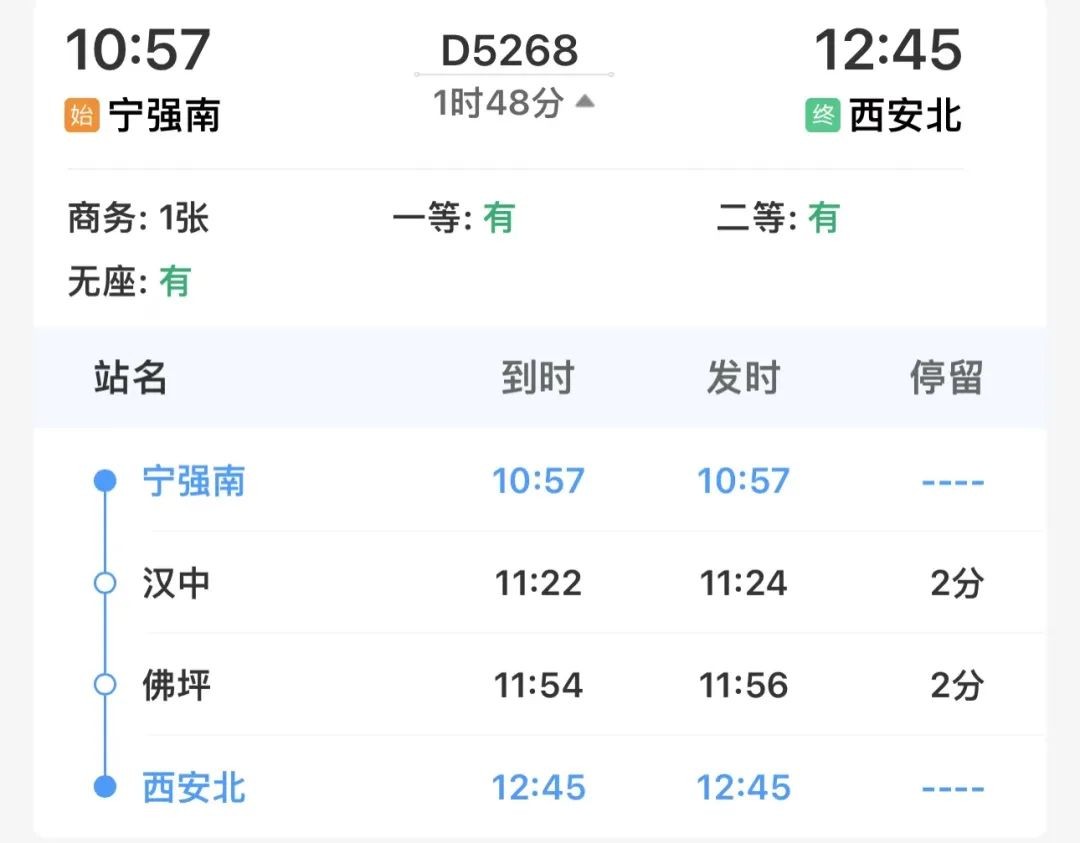The height and width of the screenshot is (843, 1080).
Task: Select the 一等 seat availability
Action: pos(453,218)
